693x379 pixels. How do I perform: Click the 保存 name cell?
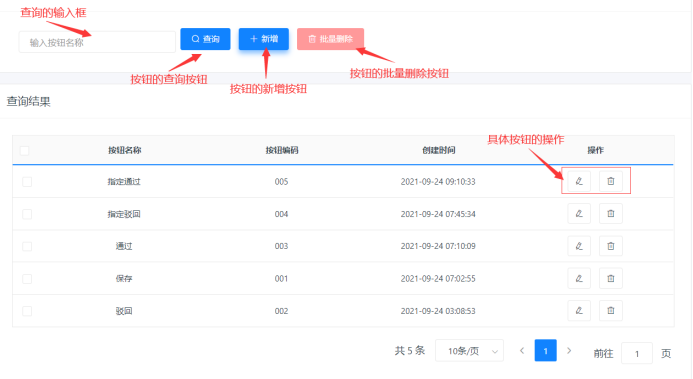click(124, 279)
